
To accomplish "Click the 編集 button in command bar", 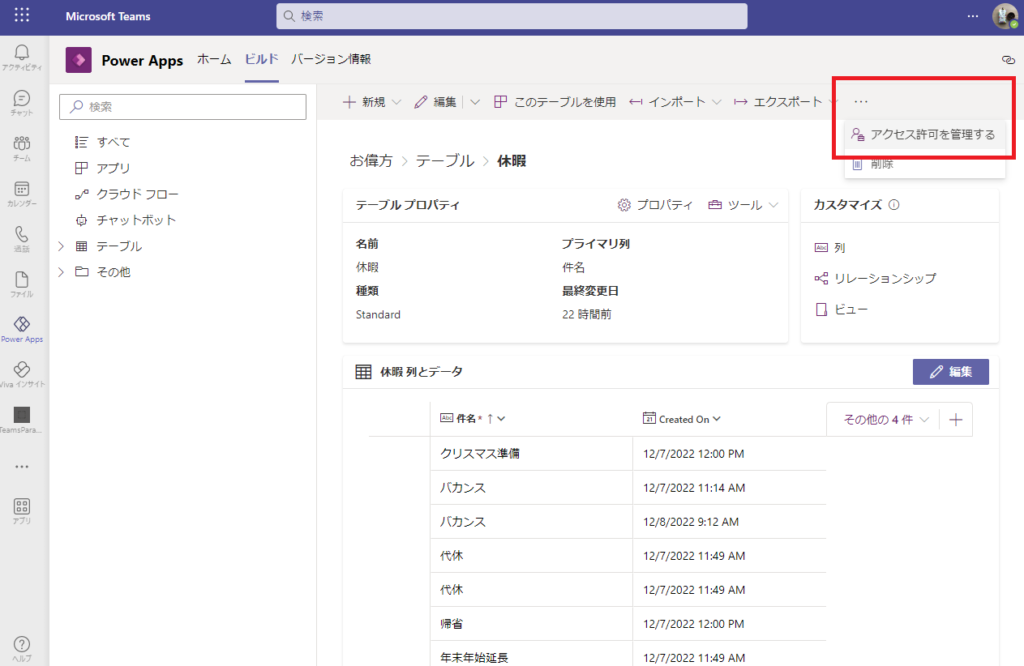I will 436,102.
